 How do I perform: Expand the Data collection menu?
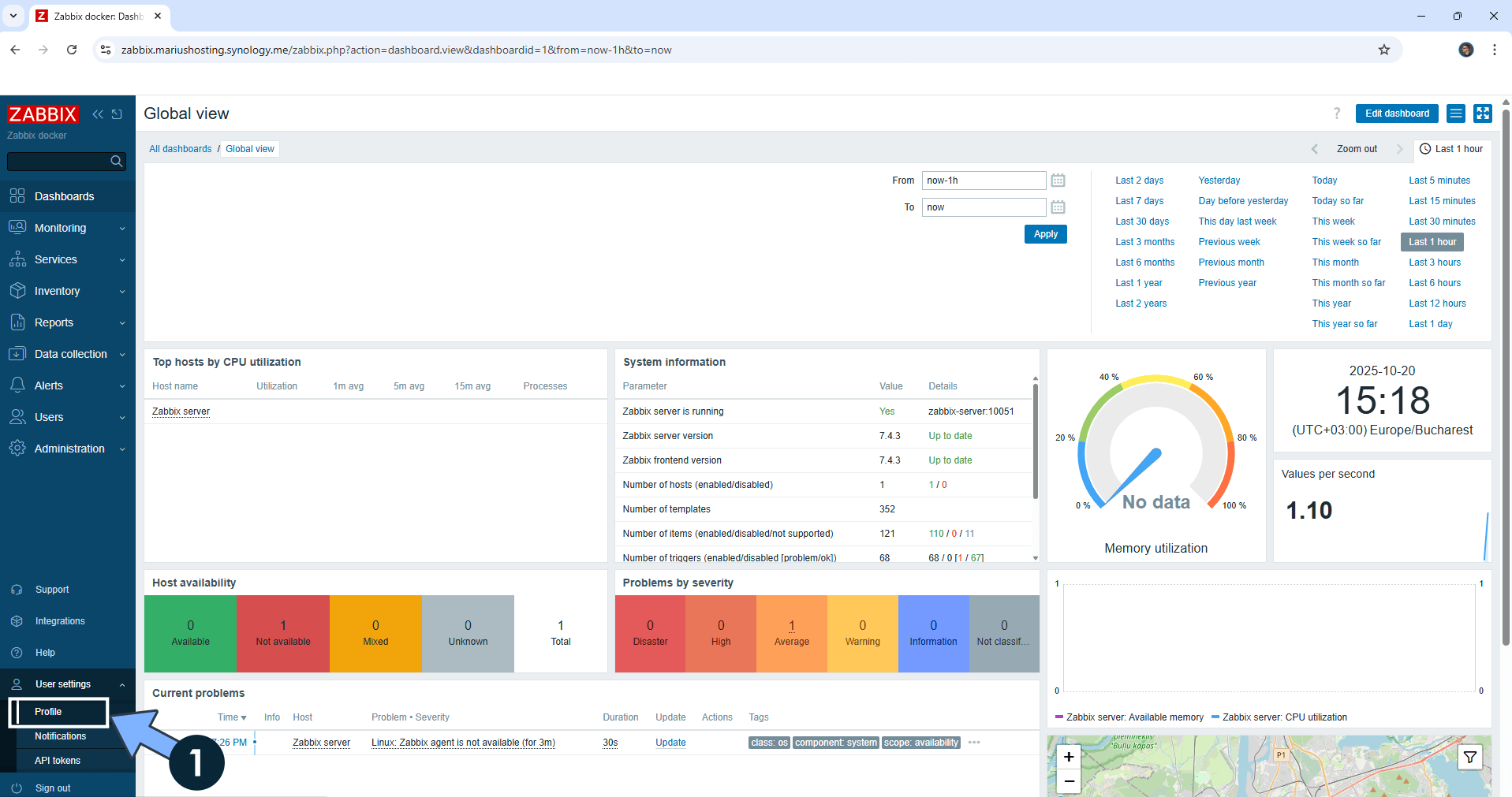[68, 354]
